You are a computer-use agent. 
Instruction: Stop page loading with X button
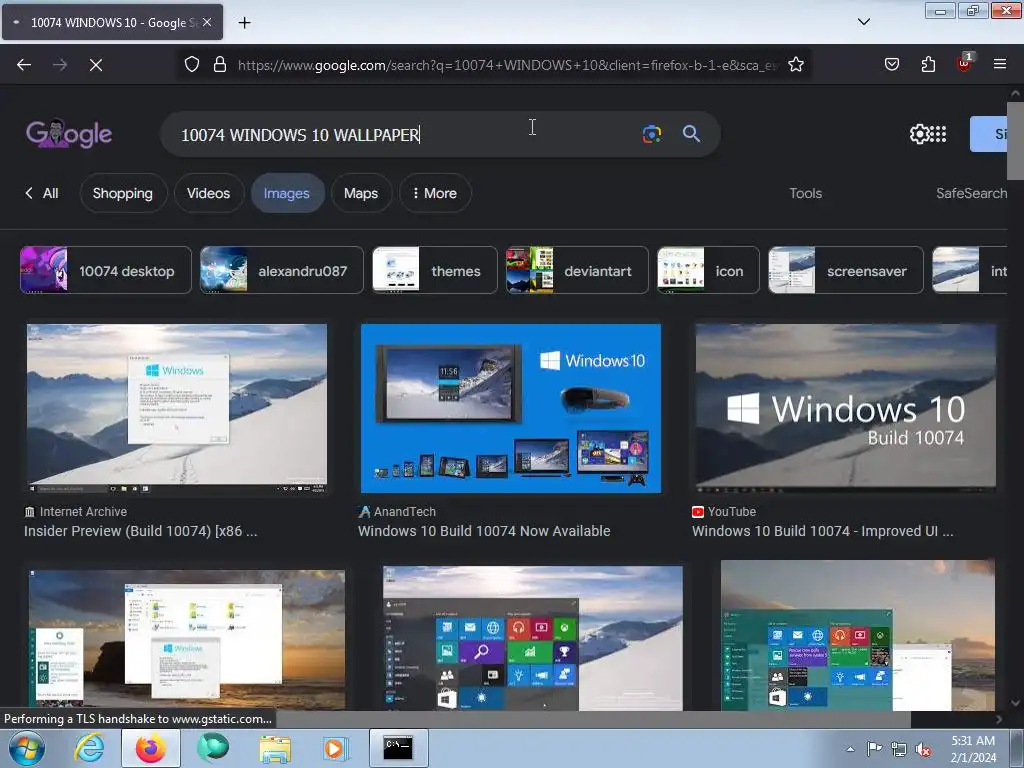(x=96, y=65)
